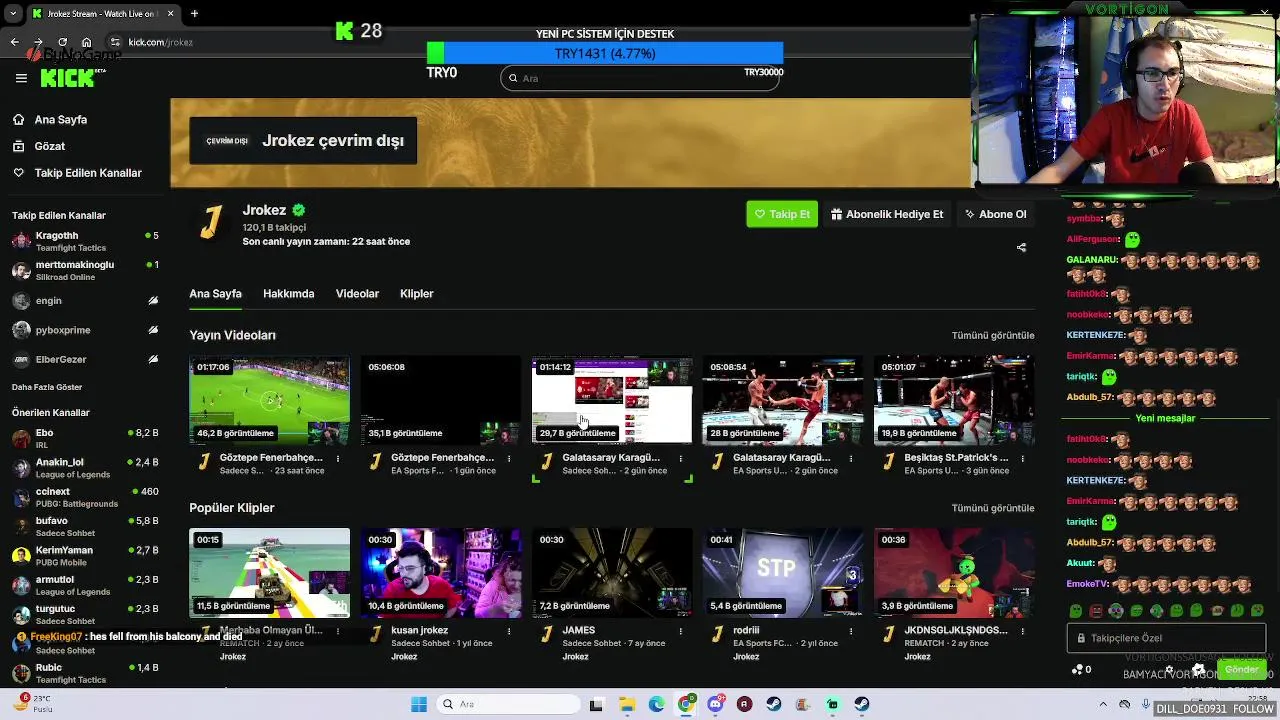Click the green KICK logo
This screenshot has width=1280, height=720.
click(x=68, y=78)
